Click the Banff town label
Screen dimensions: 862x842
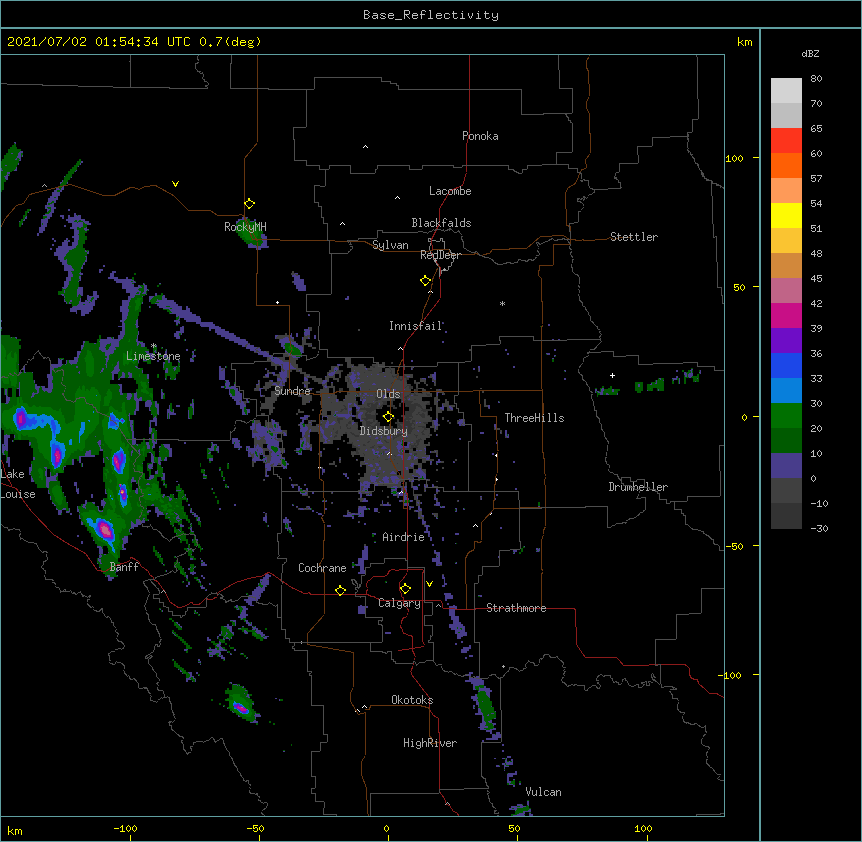124,567
